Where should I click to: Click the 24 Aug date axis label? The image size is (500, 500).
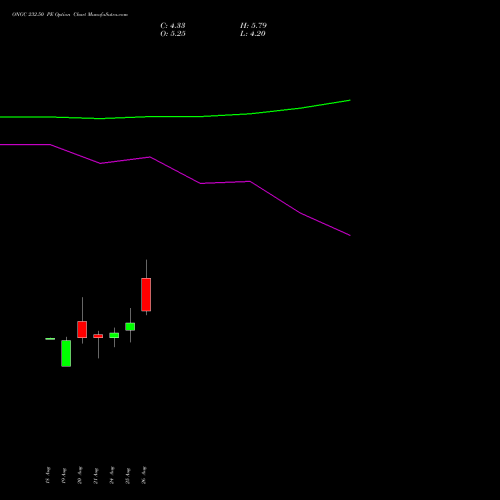[112, 475]
